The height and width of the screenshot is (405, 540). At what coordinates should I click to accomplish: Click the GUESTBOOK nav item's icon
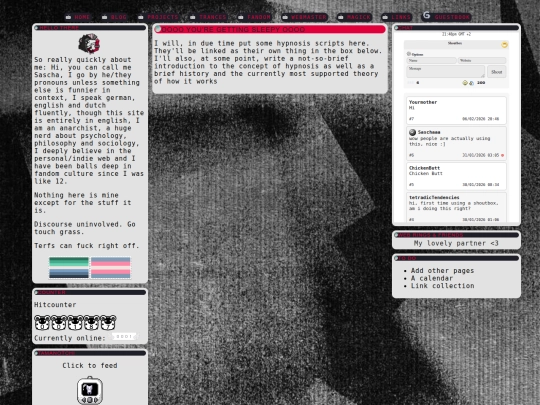(427, 15)
